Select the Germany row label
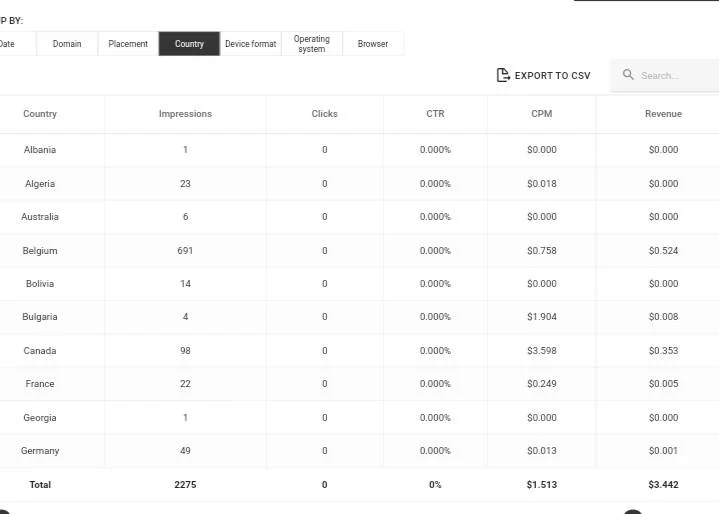Image resolution: width=719 pixels, height=514 pixels. (40, 450)
